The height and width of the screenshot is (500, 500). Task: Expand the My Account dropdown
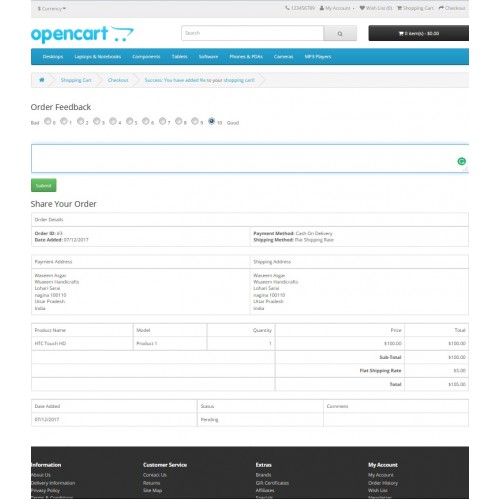pos(337,8)
